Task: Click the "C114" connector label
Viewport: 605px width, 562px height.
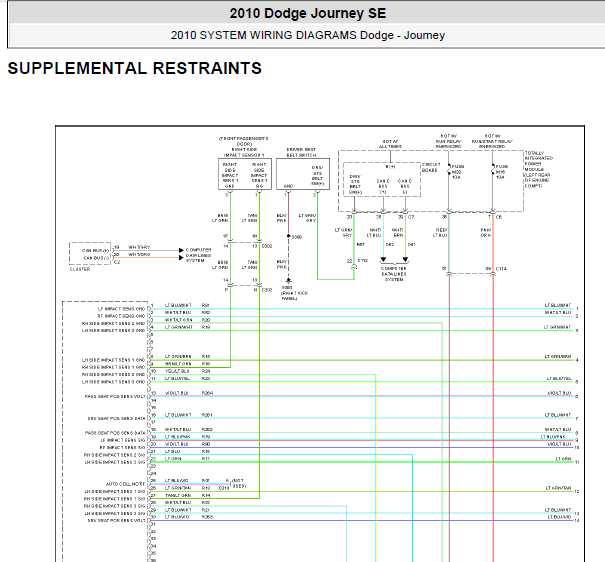Action: pos(501,269)
